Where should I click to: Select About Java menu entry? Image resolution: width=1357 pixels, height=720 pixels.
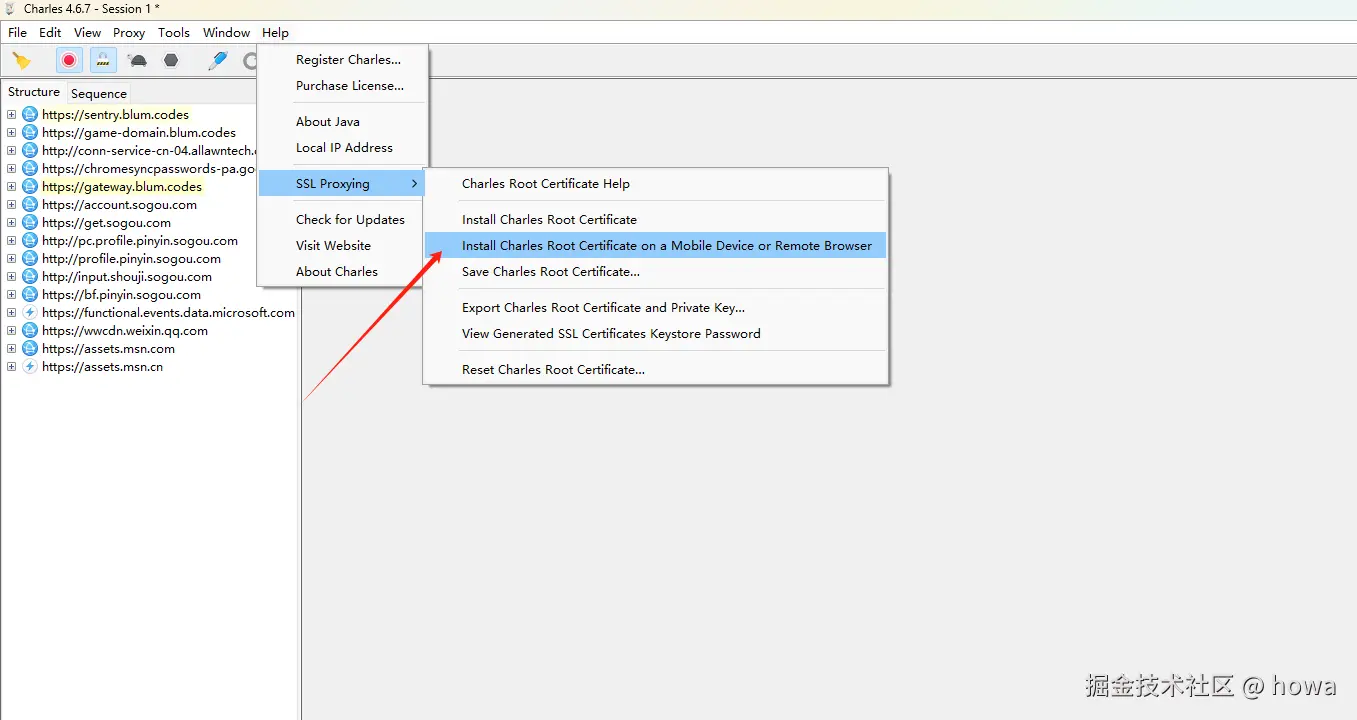coord(343,122)
